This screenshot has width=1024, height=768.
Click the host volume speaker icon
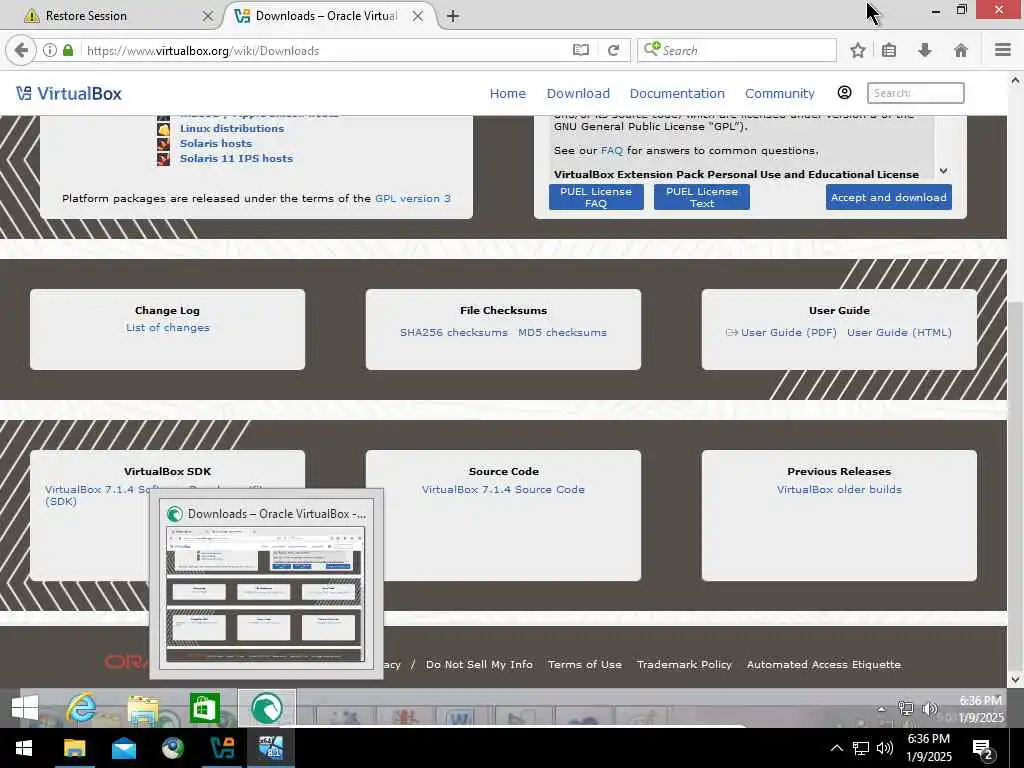tap(885, 748)
